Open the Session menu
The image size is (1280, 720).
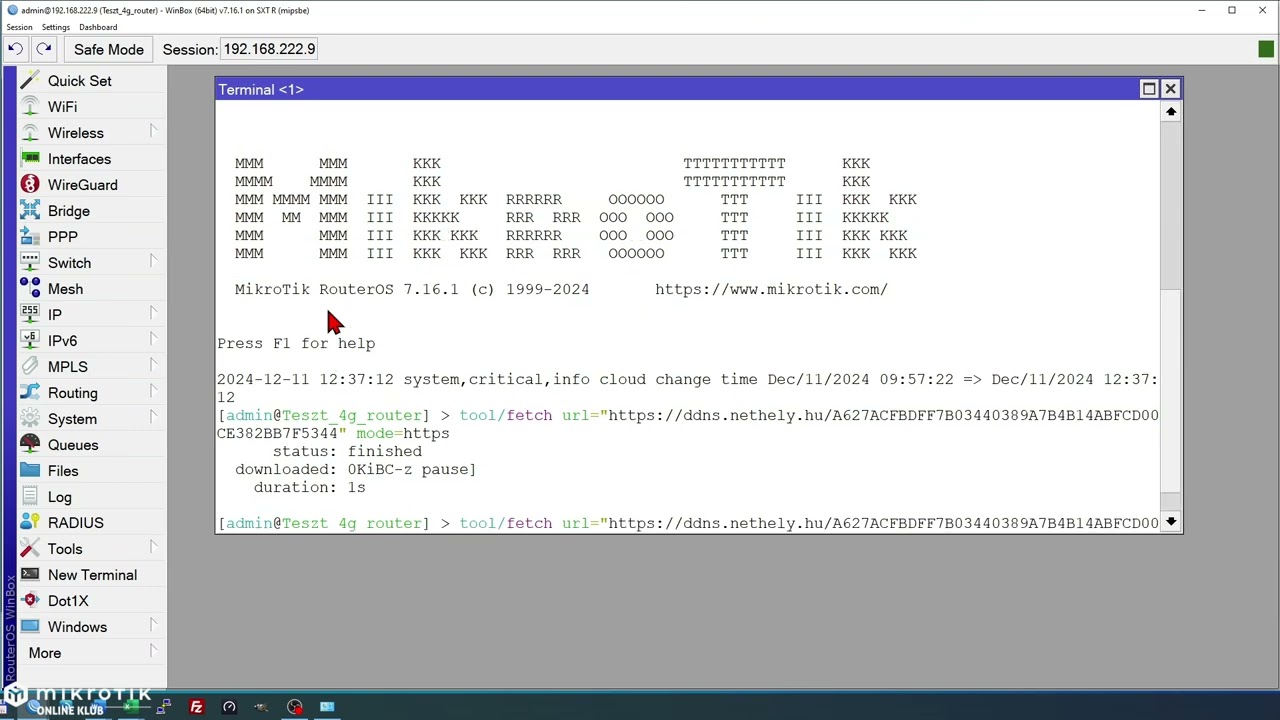coord(19,27)
